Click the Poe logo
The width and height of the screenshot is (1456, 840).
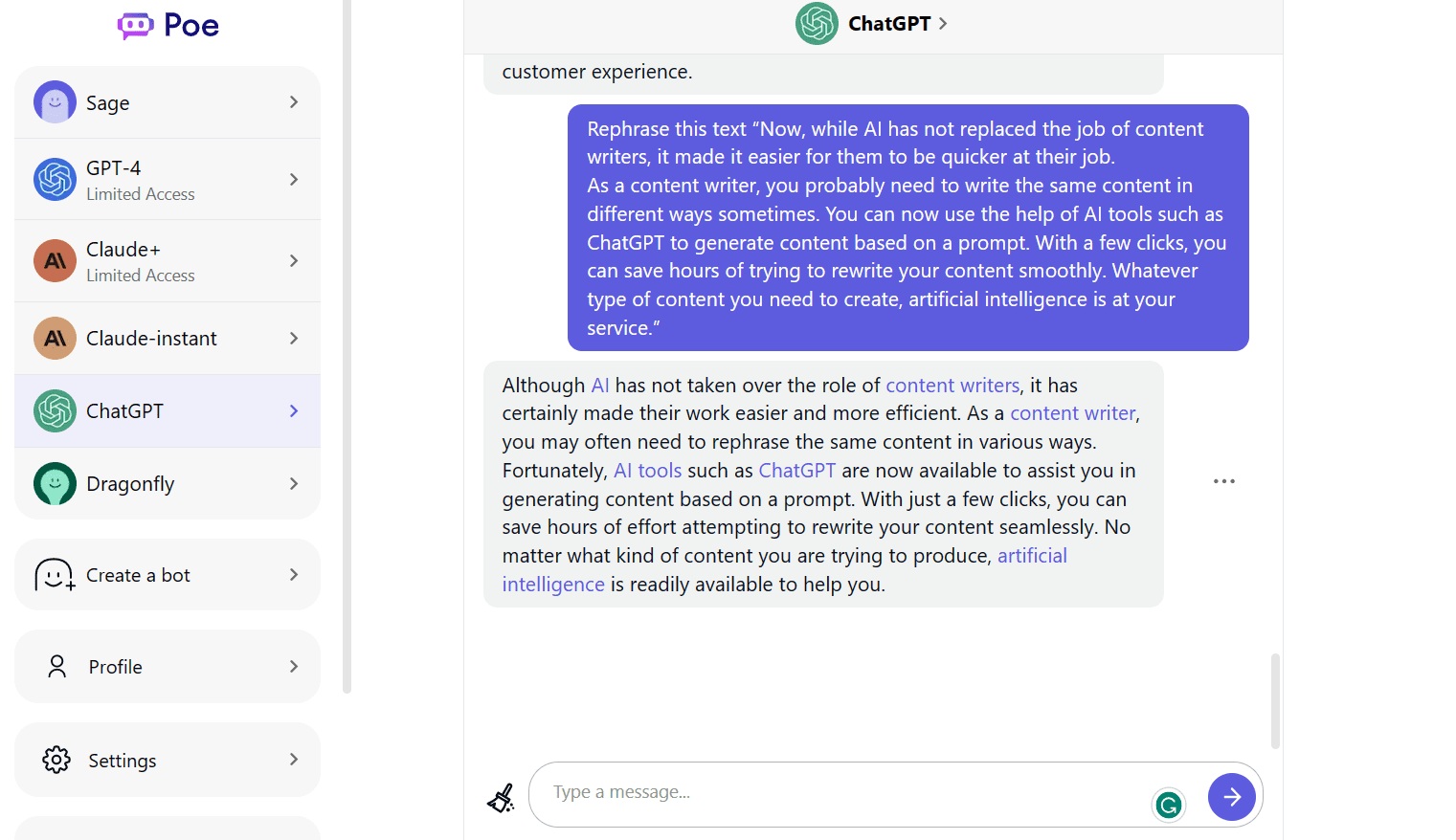pos(167,25)
